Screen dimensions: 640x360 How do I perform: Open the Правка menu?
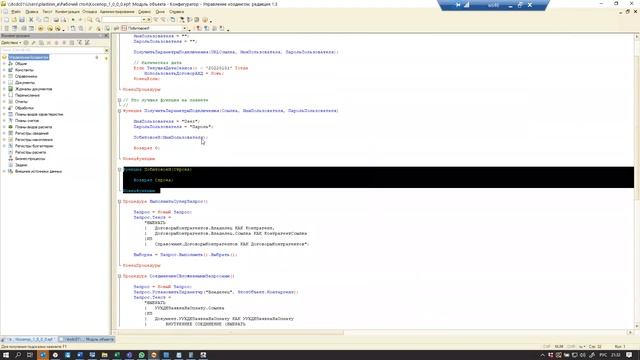[31, 12]
